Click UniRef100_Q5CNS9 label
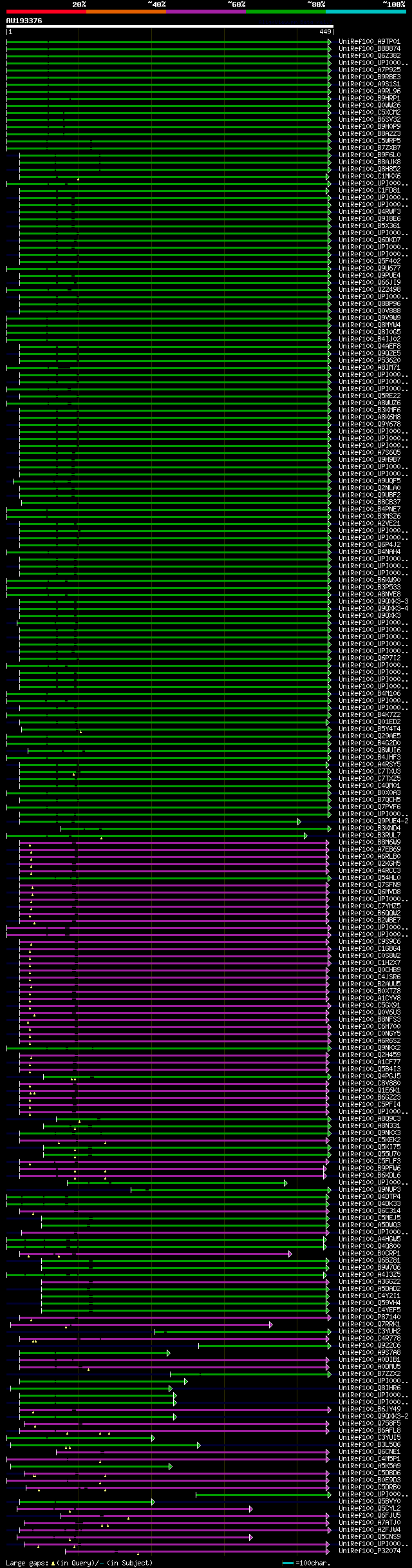 click(x=370, y=1537)
